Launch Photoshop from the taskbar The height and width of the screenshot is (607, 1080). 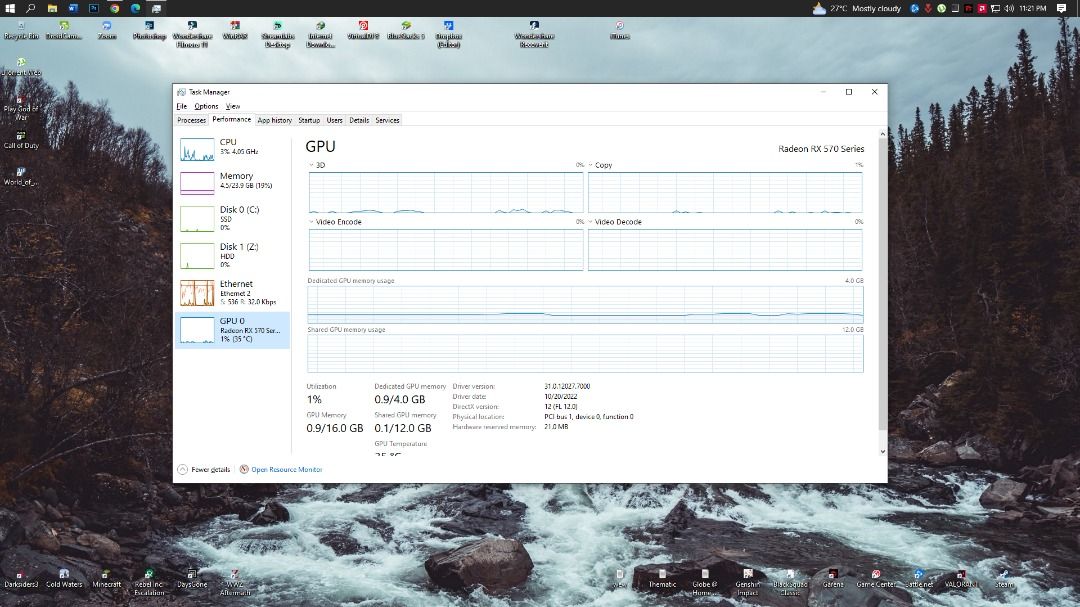94,8
